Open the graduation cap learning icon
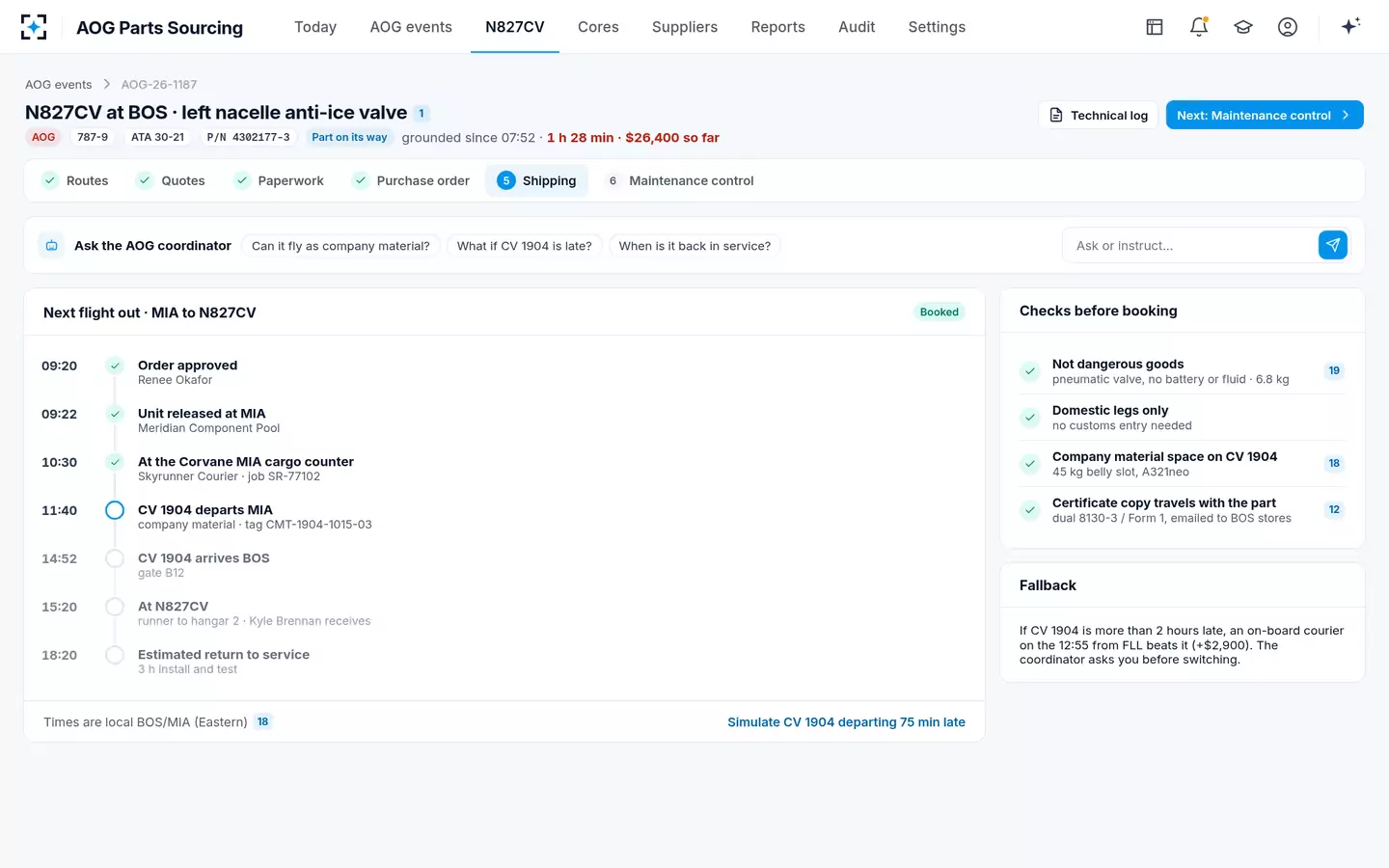Viewport: 1389px width, 868px height. (1243, 27)
